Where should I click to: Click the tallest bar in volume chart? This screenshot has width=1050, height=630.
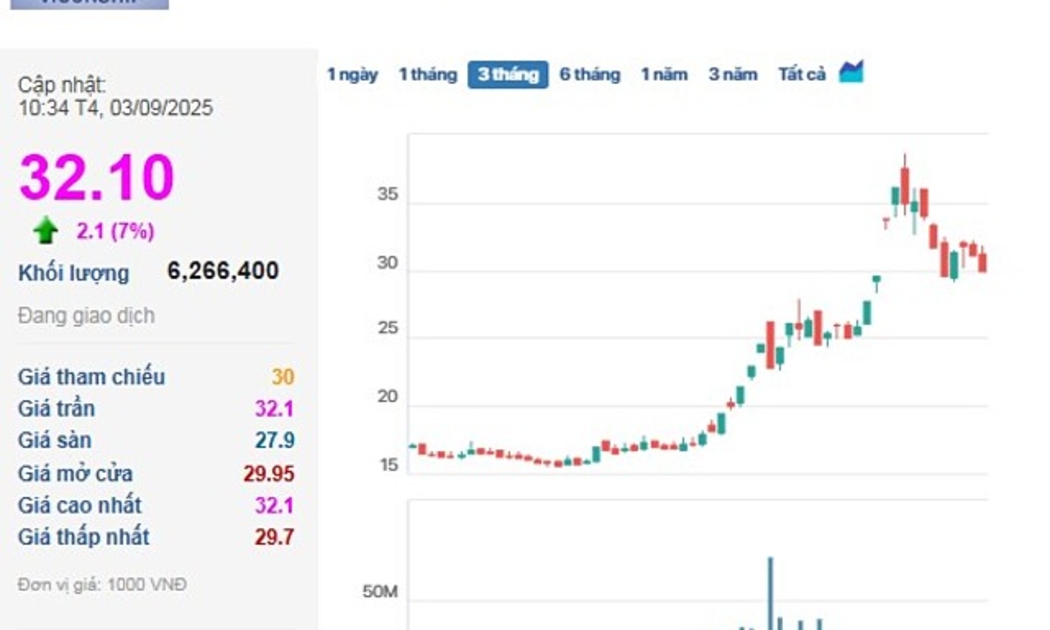(770, 592)
